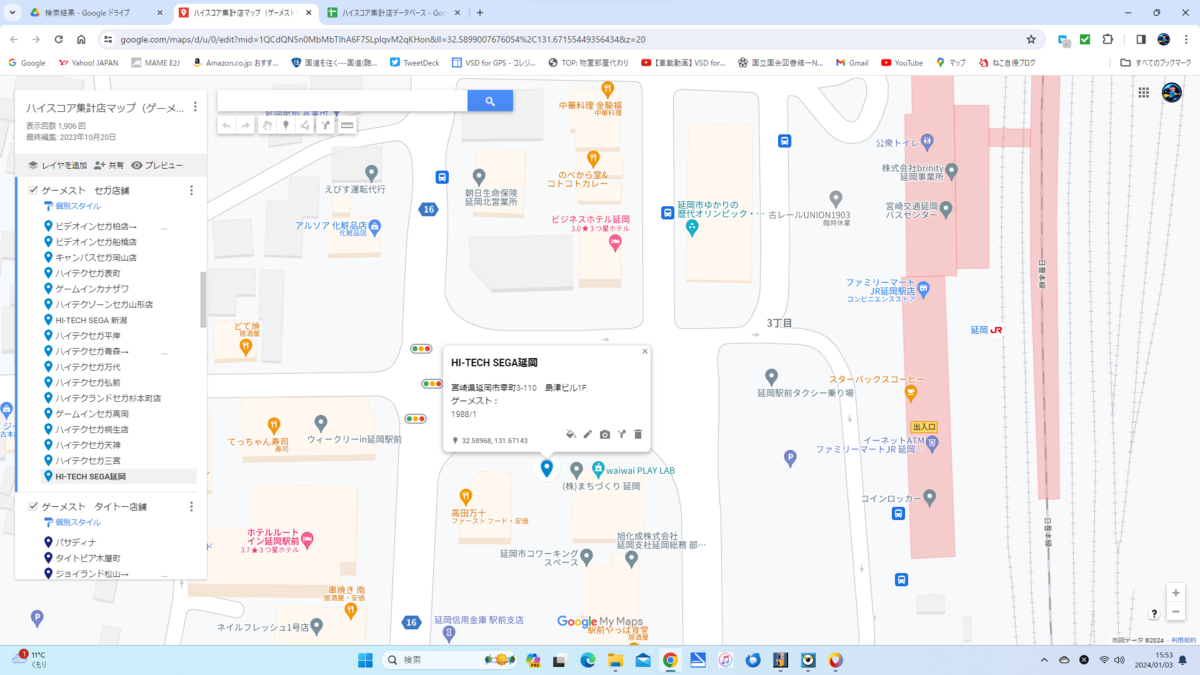Screen dimensions: 1200x675
Task: Open the TweetDeck bookmark
Action: pyautogui.click(x=414, y=62)
